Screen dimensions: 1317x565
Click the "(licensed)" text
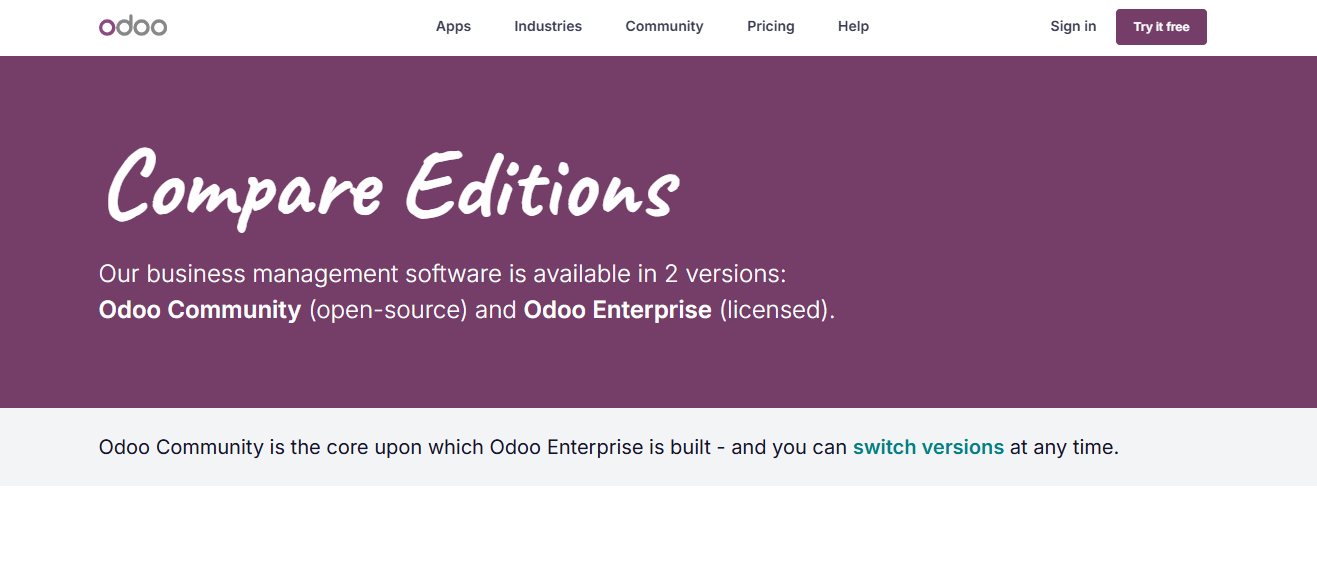coord(776,310)
